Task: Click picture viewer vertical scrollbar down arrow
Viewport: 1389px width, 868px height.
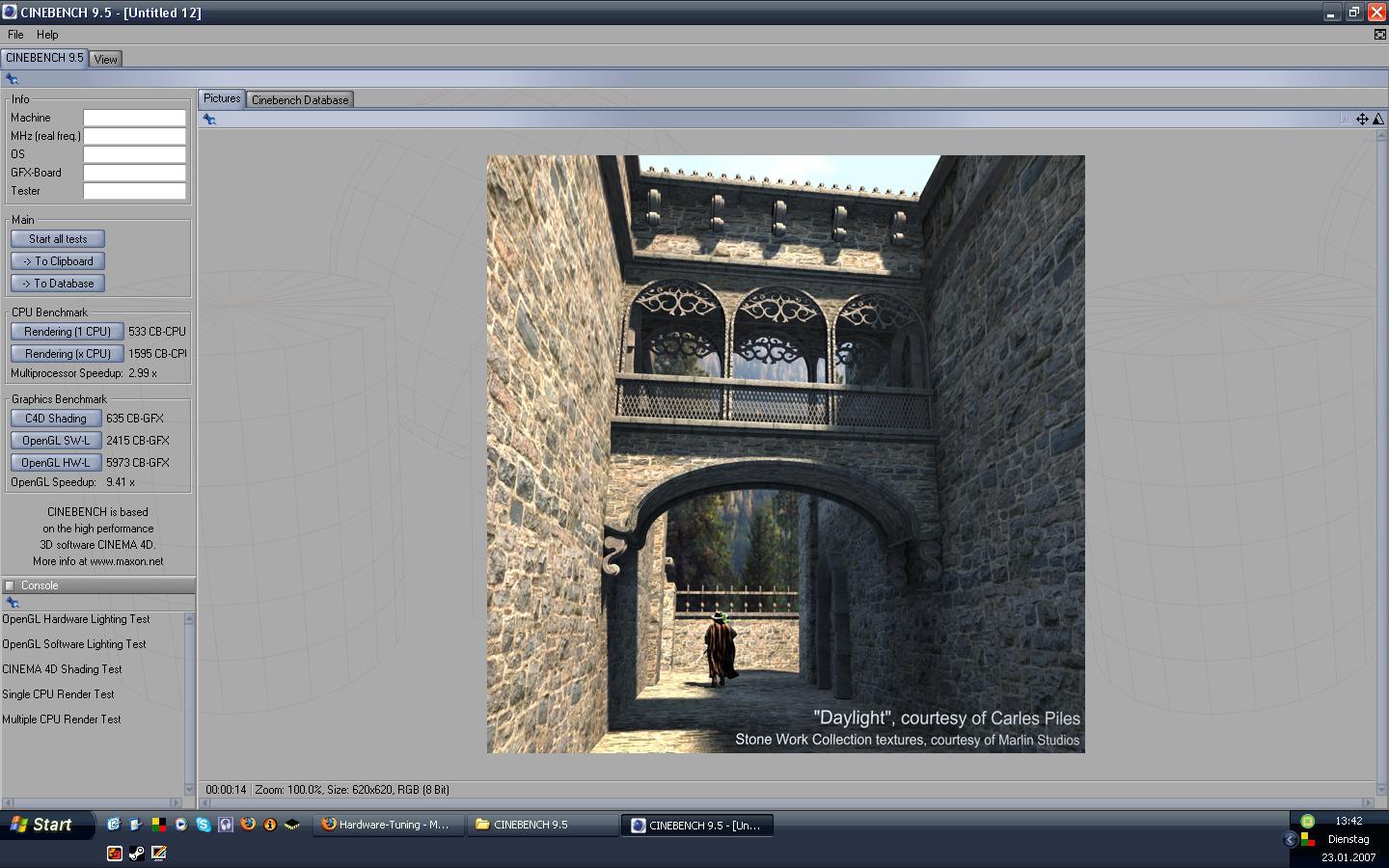Action: coord(1380,789)
